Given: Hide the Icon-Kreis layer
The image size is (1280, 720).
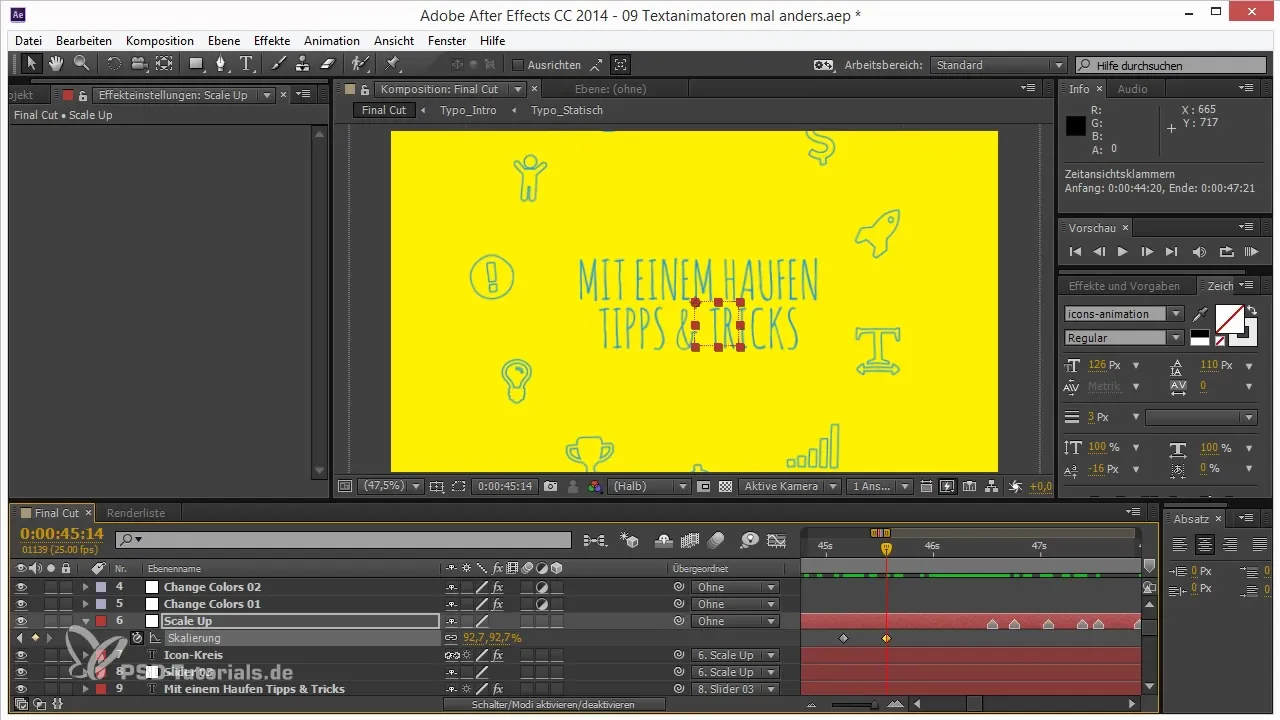Looking at the screenshot, I should click(x=21, y=655).
